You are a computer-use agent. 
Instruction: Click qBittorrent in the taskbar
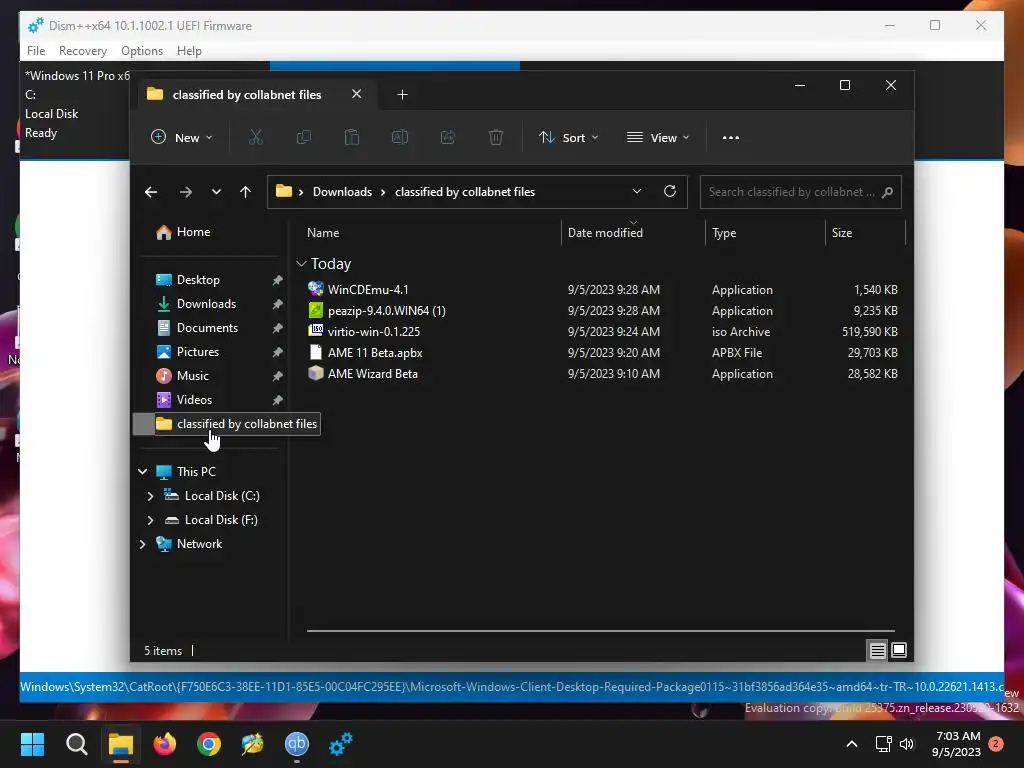296,744
